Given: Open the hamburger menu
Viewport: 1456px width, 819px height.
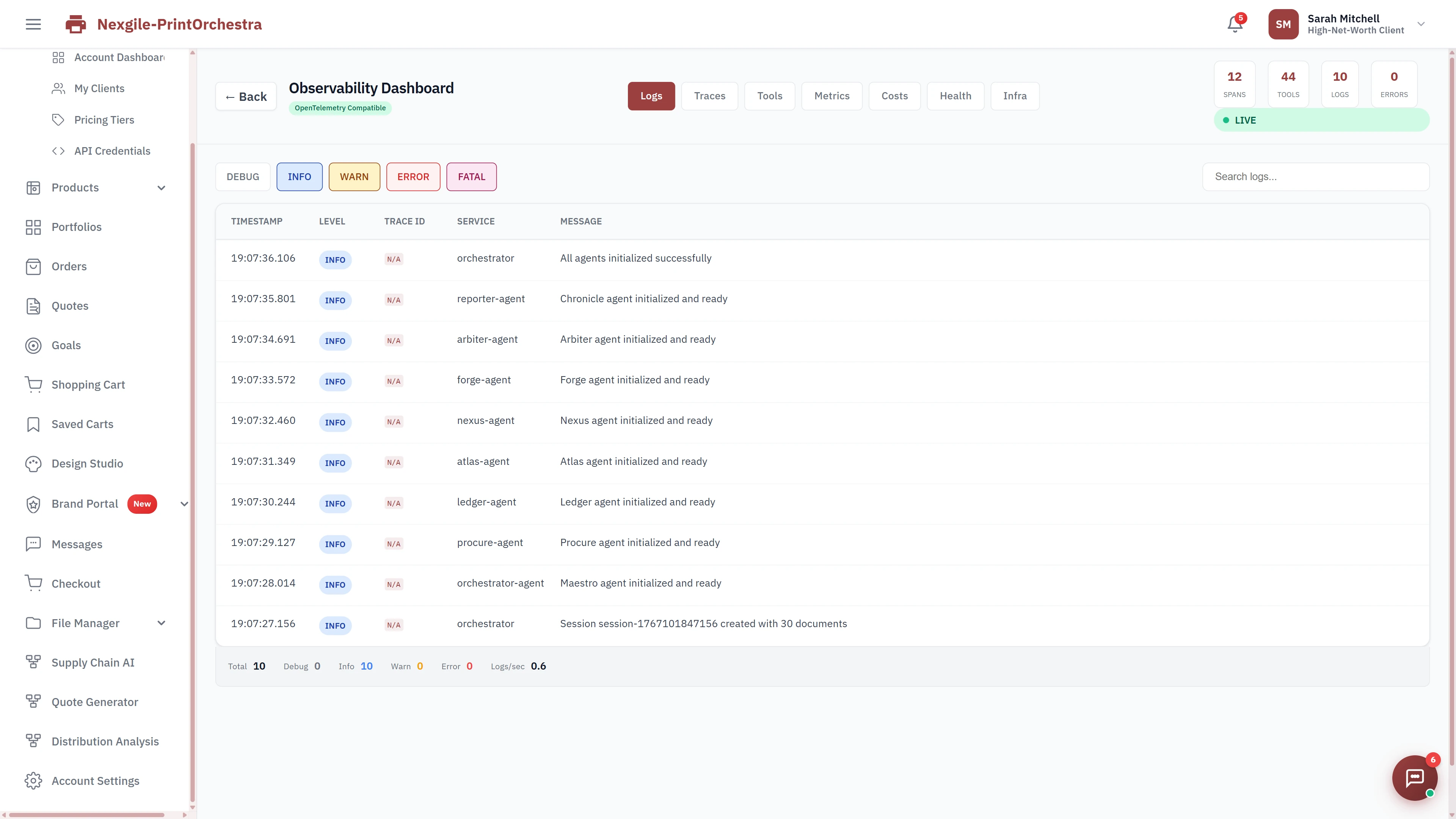Looking at the screenshot, I should pyautogui.click(x=32, y=24).
